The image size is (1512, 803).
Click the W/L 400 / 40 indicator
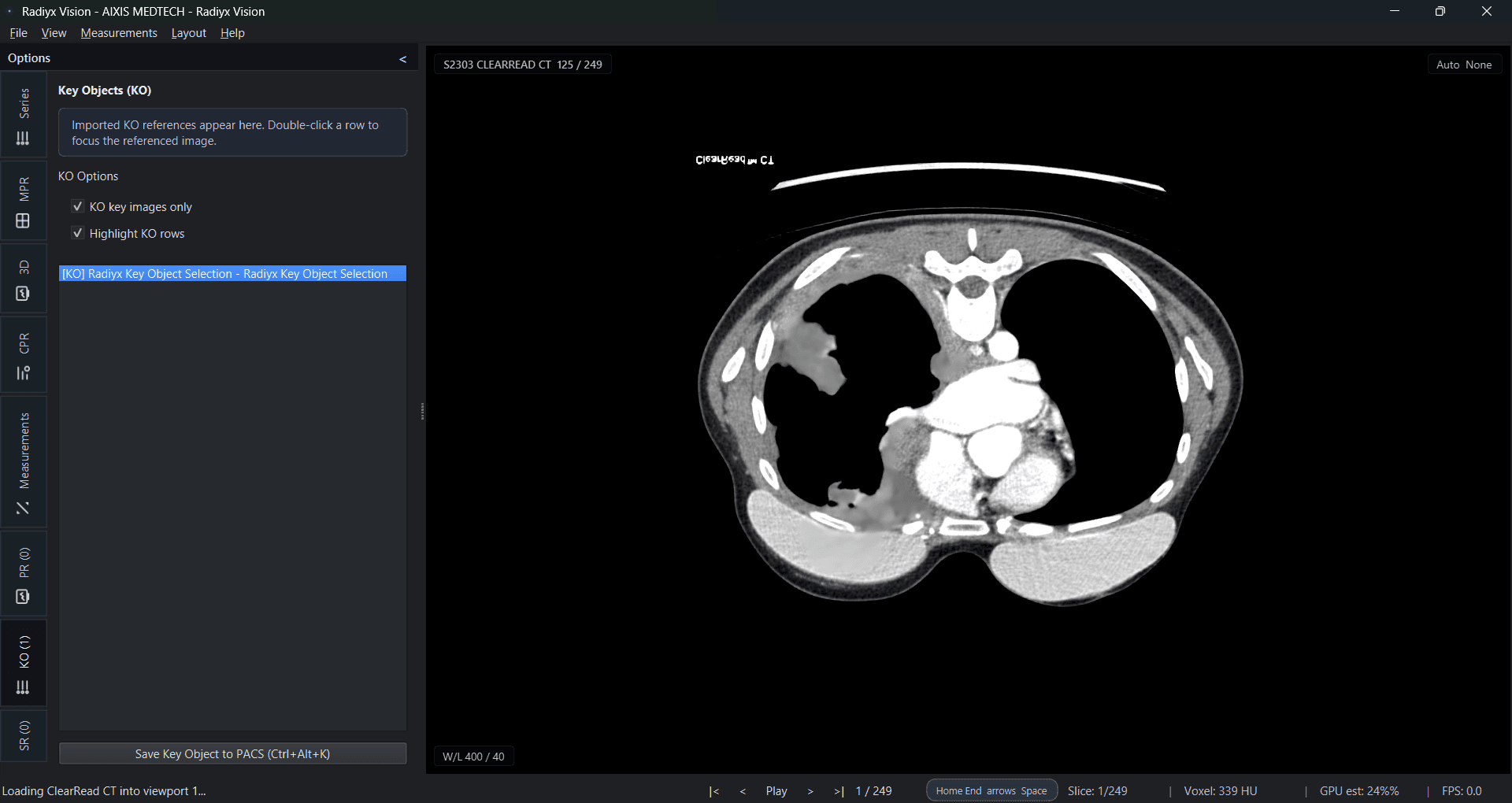(x=473, y=757)
